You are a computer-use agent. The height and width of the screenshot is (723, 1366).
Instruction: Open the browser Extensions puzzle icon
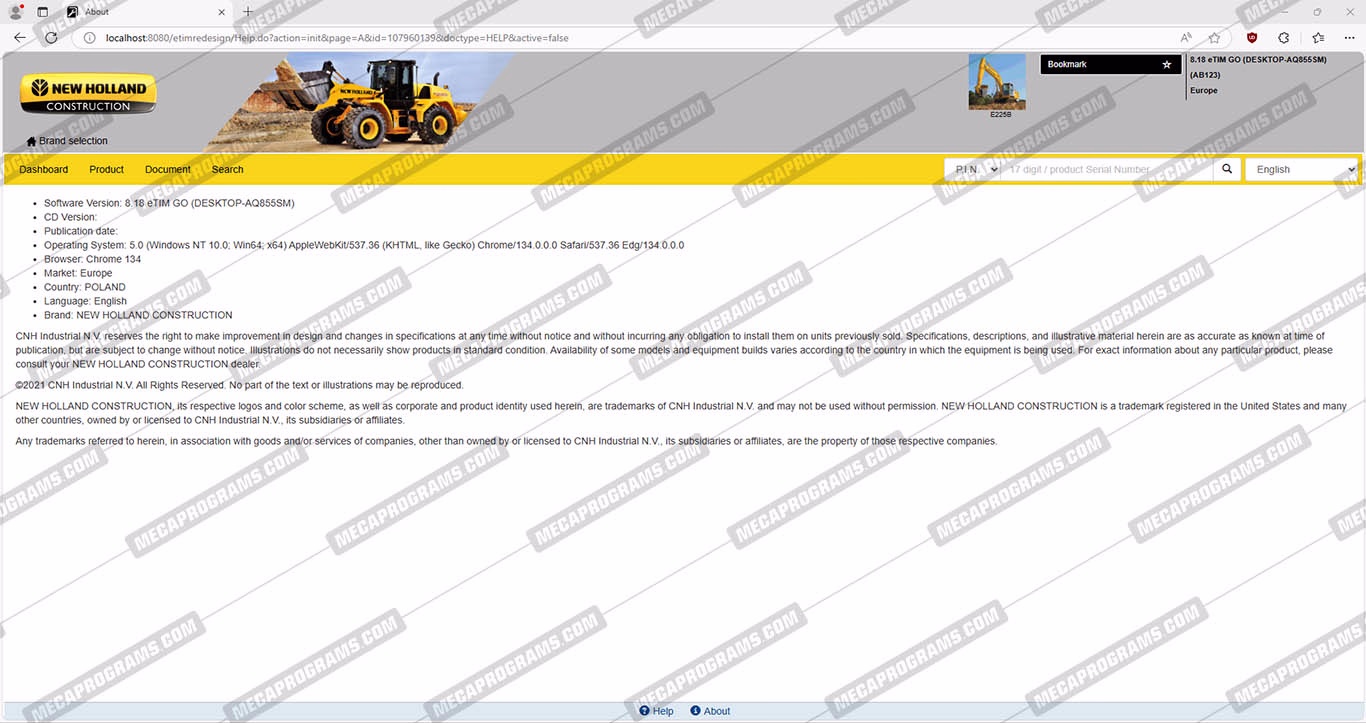click(x=1284, y=38)
